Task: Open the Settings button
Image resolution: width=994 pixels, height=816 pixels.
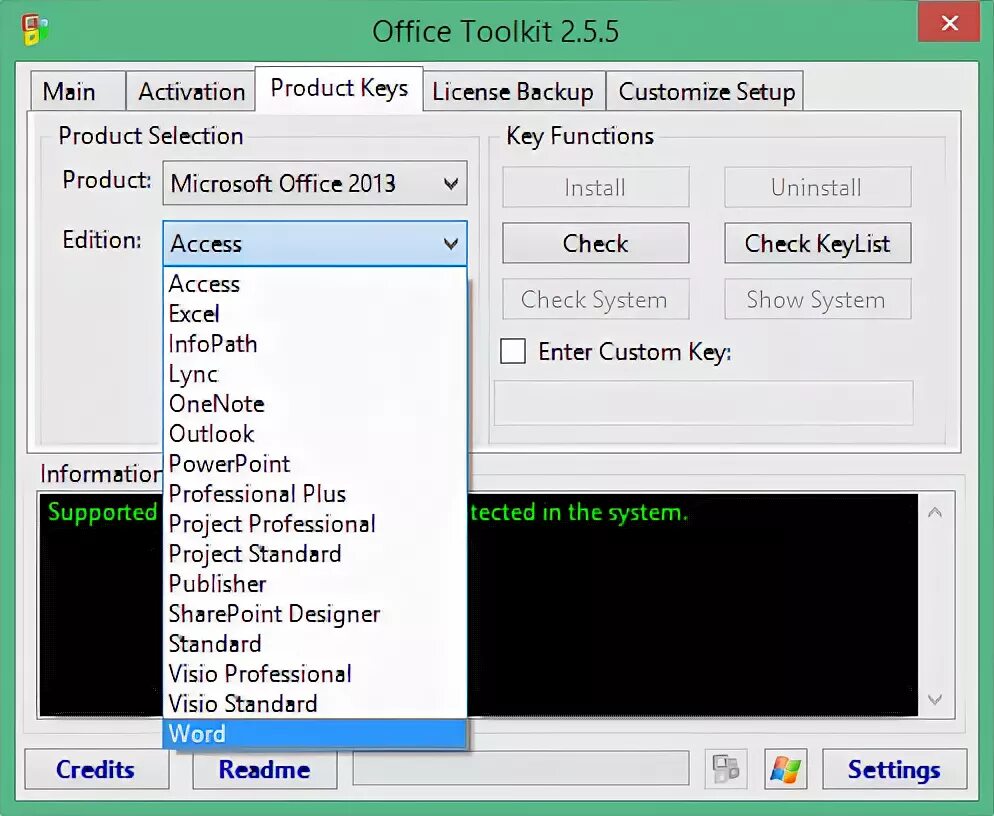Action: tap(894, 769)
